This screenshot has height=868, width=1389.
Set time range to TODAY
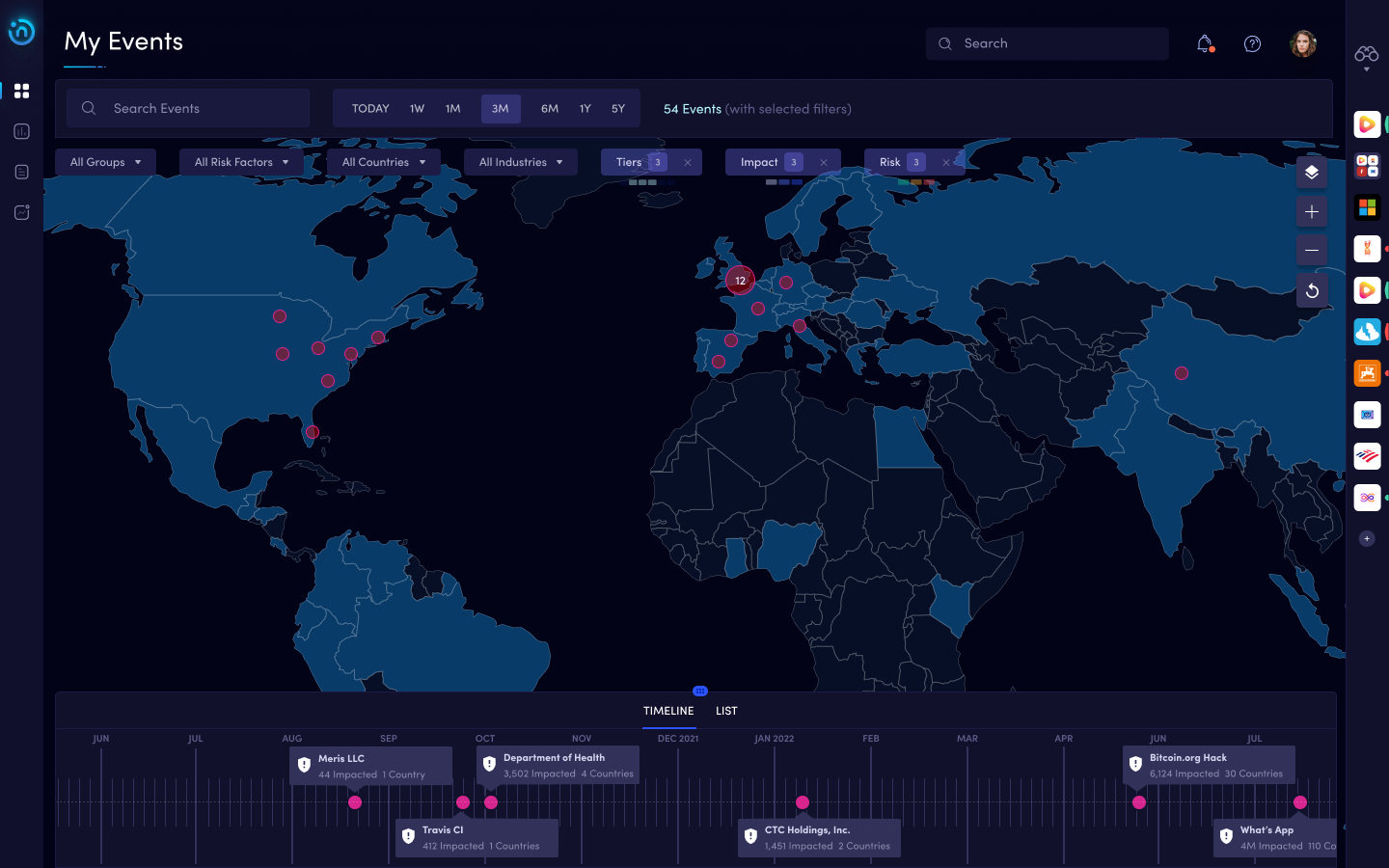[370, 109]
